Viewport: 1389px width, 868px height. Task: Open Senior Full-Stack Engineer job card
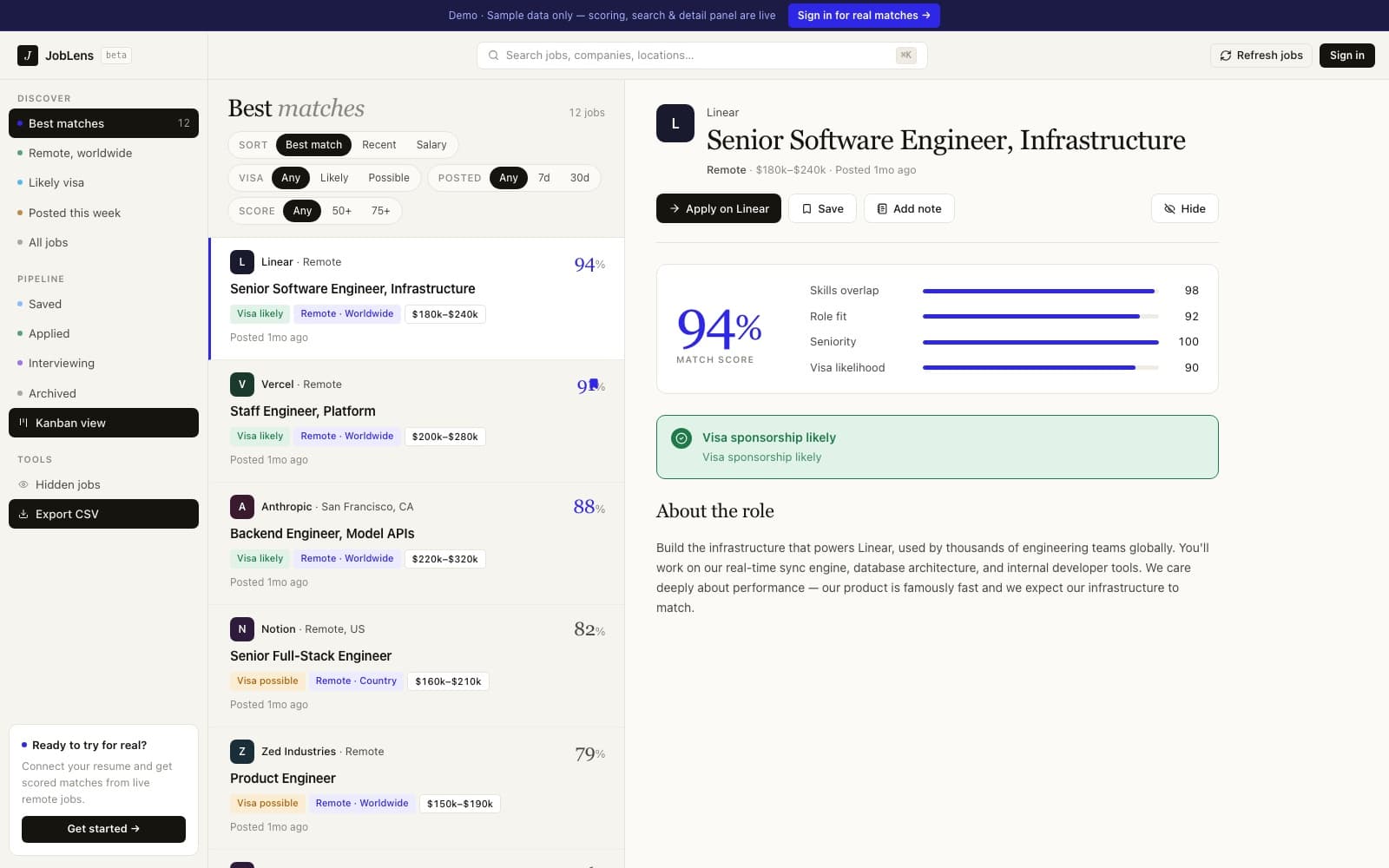[x=417, y=666]
